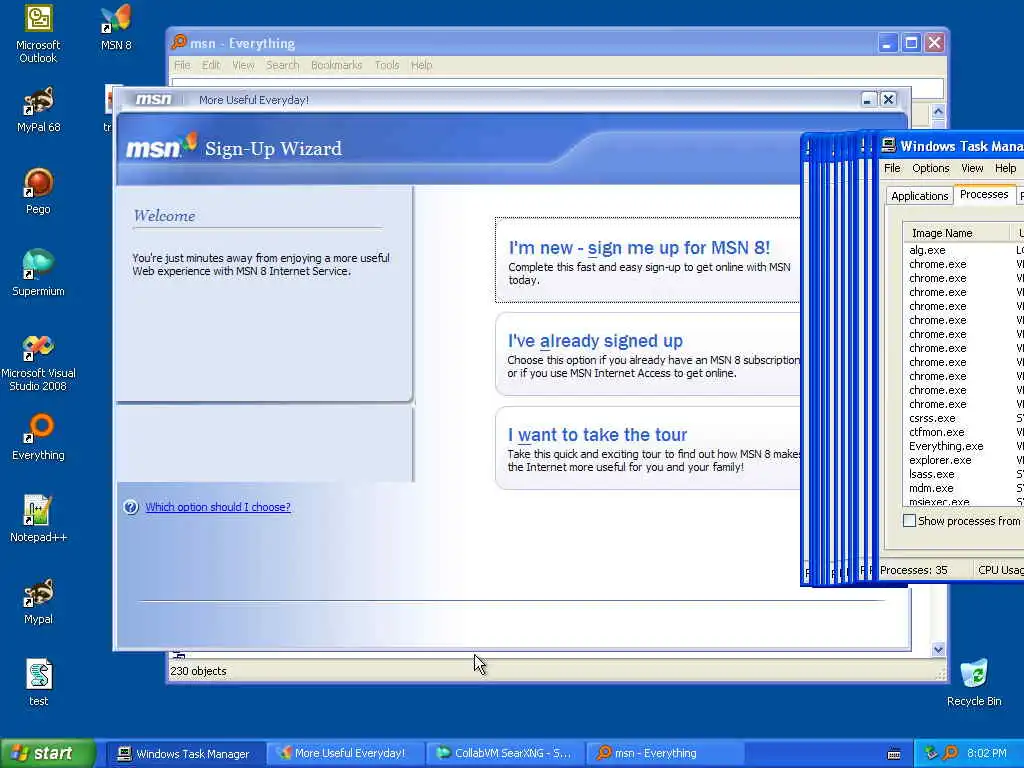Switch to CollabVM SearXNG taskbar button
This screenshot has width=1024, height=768.
(504, 754)
